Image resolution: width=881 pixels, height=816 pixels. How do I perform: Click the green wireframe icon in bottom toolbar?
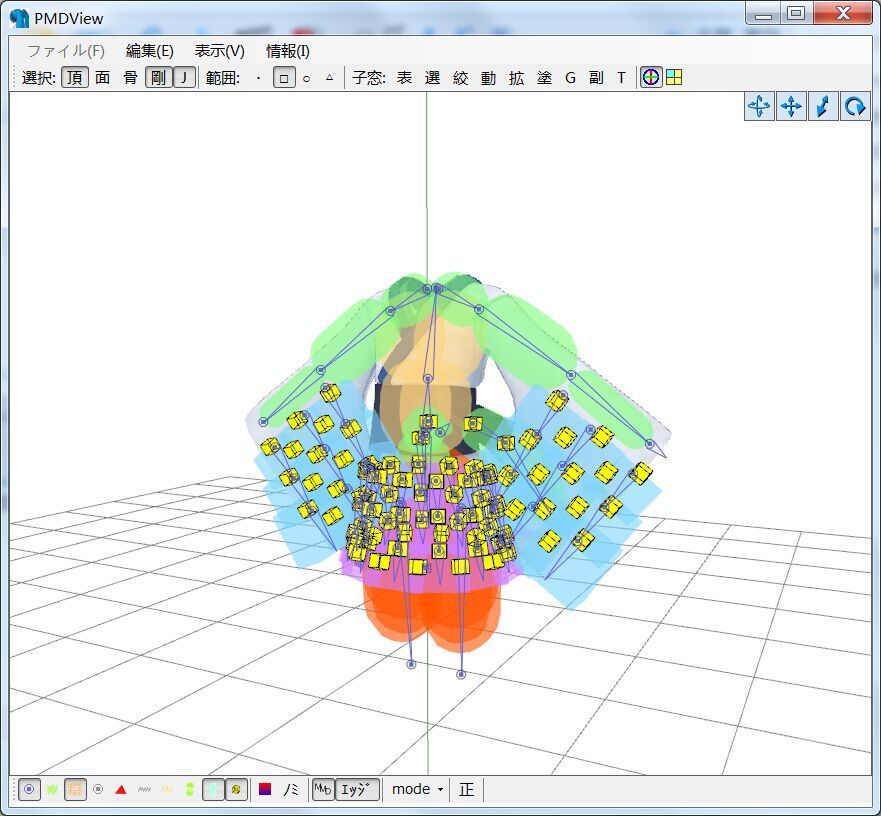[x=53, y=789]
